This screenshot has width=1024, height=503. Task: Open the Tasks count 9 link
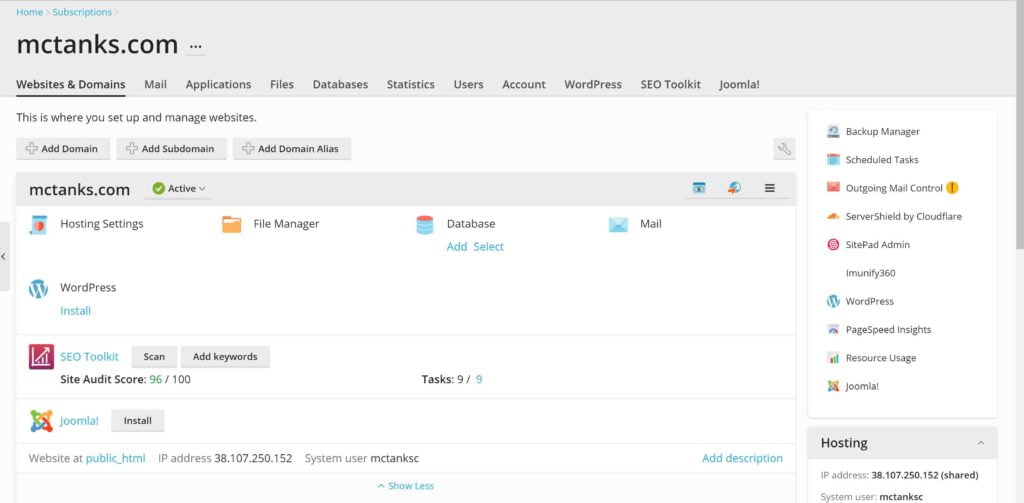(x=479, y=379)
